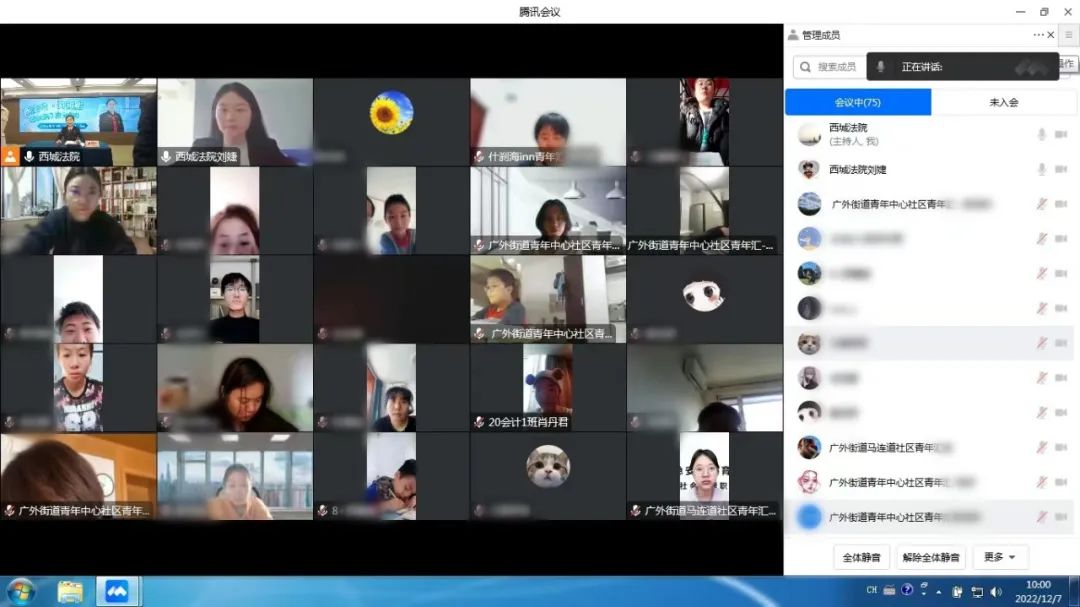Screen dimensions: 1080x607
Task: Mute 西城法院刘婕 microphone in member list
Action: 1041,169
